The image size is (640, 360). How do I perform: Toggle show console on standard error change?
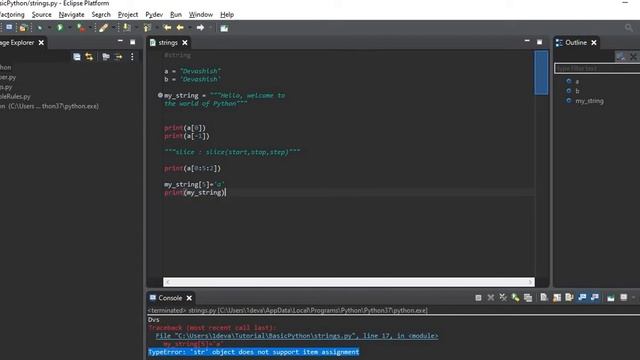pyautogui.click(x=595, y=298)
